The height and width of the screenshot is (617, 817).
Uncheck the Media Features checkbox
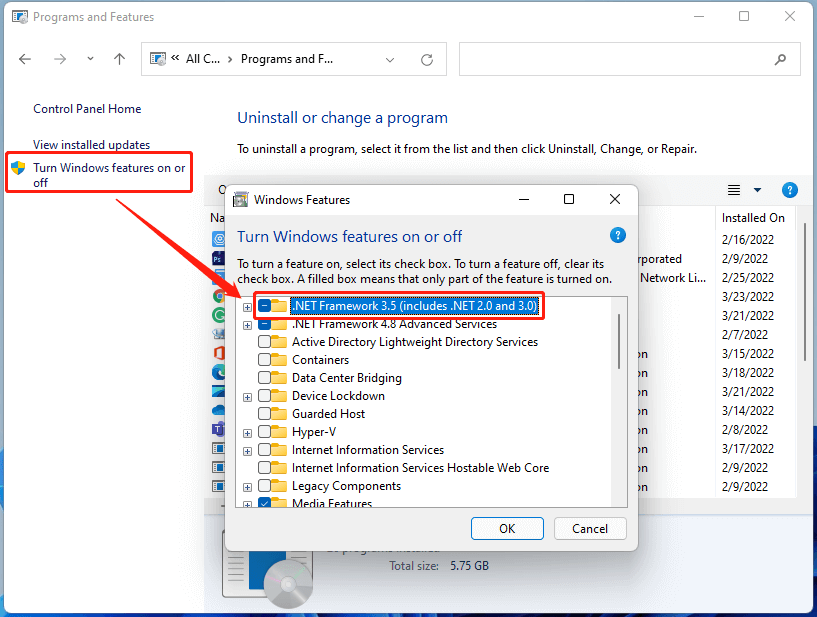[x=266, y=503]
